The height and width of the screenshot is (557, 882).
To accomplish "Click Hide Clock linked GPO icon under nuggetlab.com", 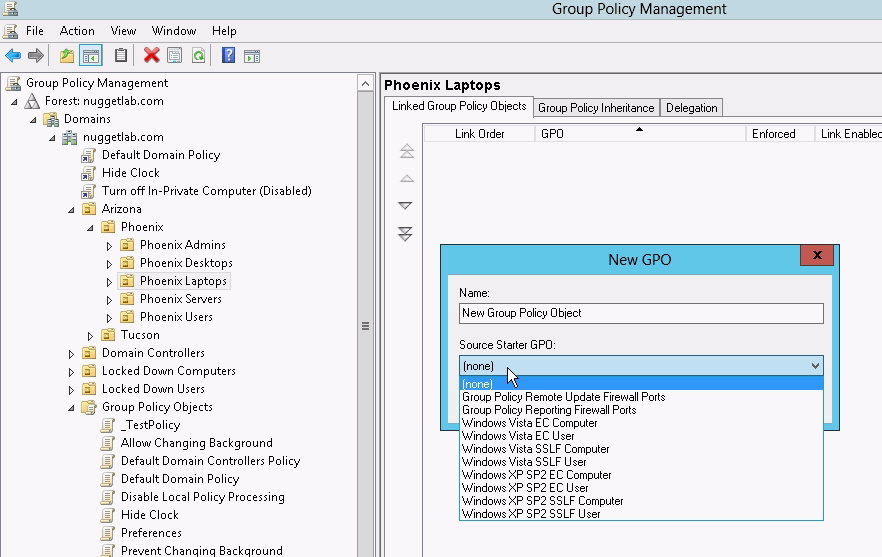I will coord(88,173).
